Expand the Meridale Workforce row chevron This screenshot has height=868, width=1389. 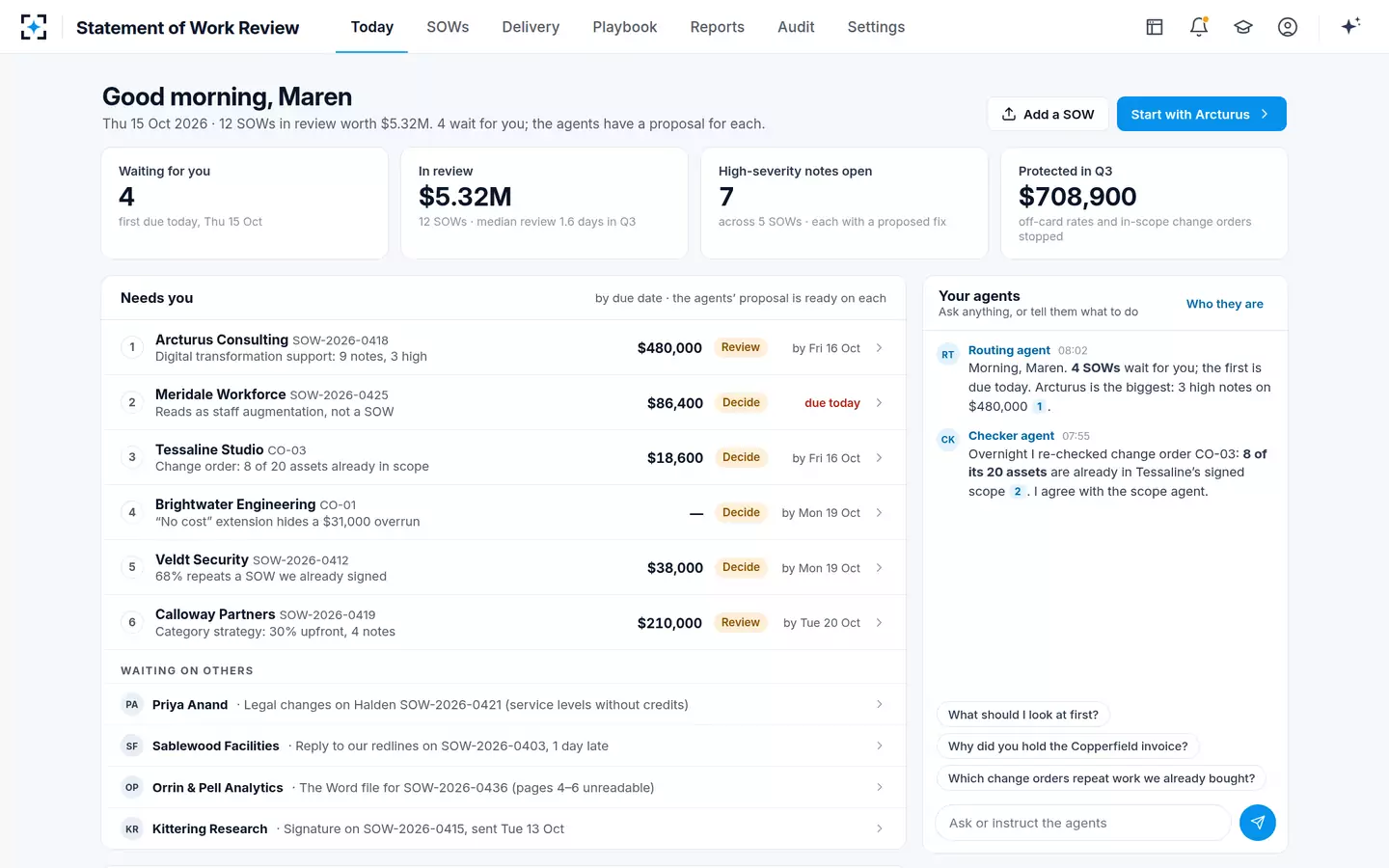(x=879, y=402)
